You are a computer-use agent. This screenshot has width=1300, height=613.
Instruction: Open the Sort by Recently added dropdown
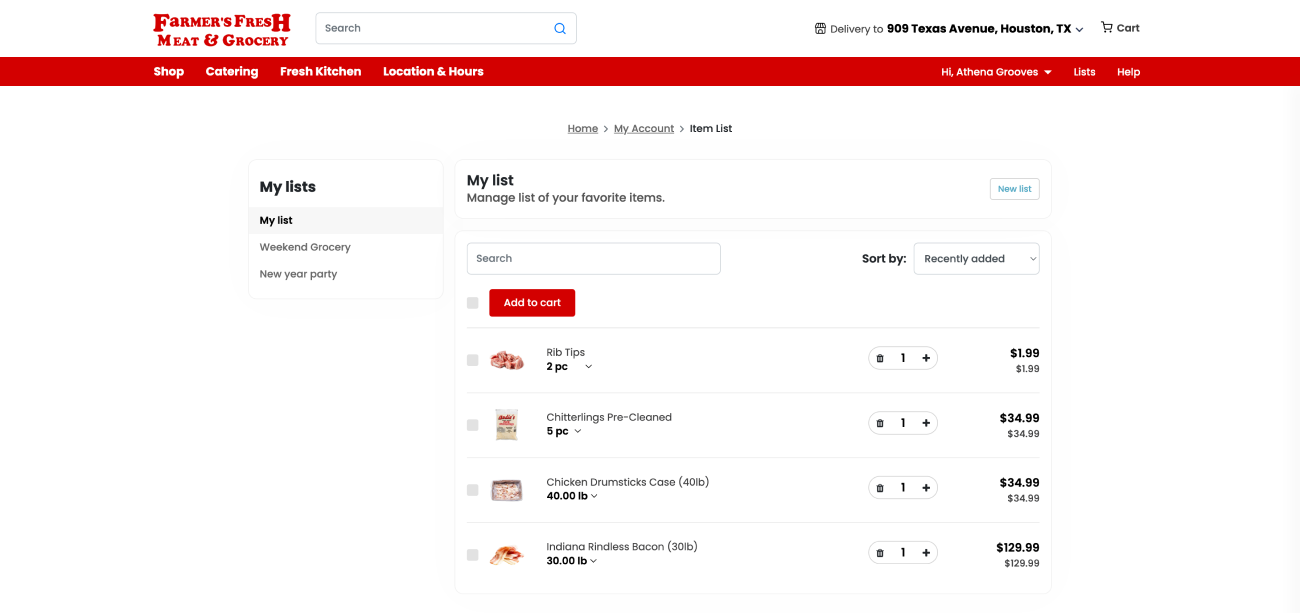(976, 259)
